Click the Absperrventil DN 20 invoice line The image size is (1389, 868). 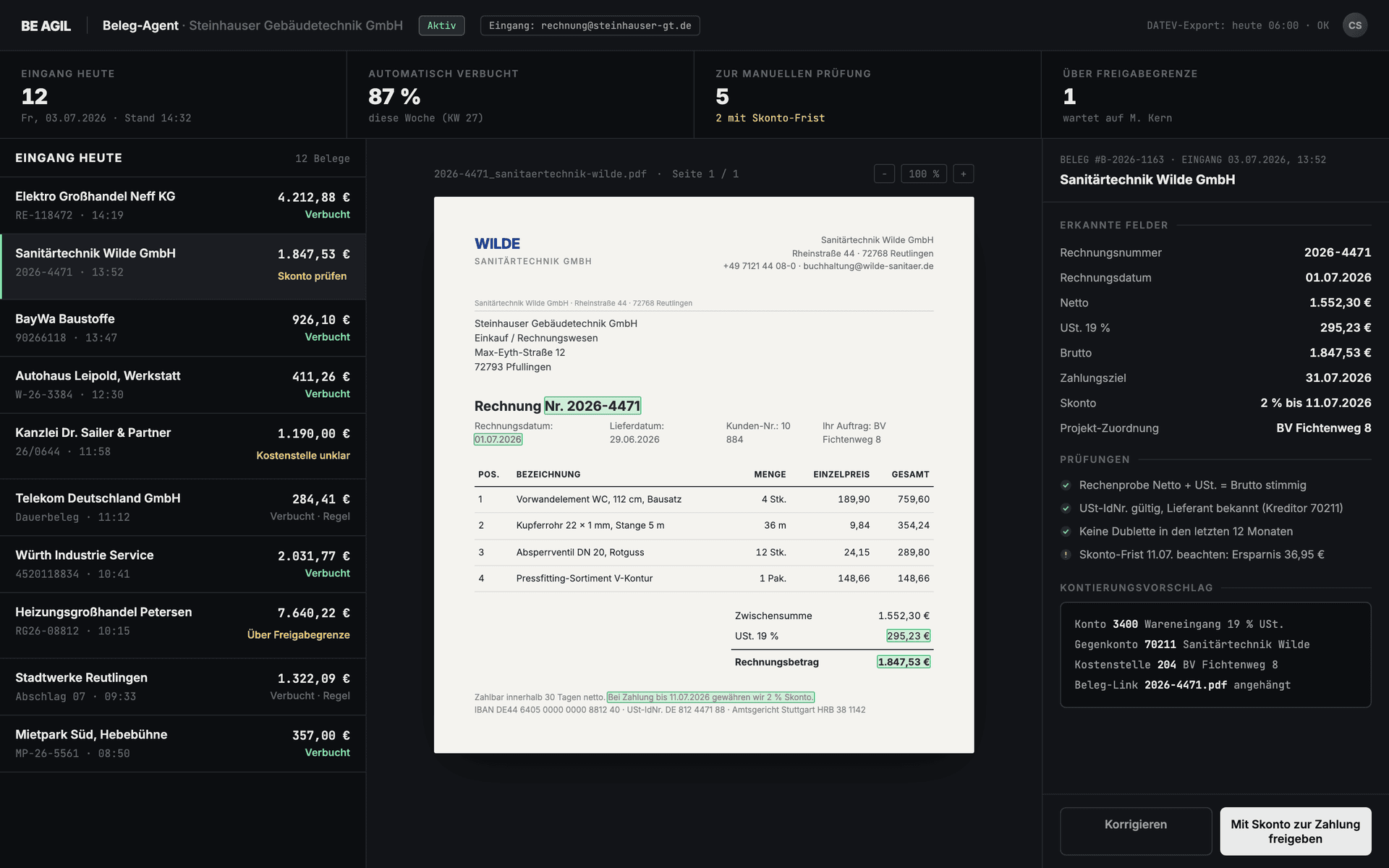(704, 552)
